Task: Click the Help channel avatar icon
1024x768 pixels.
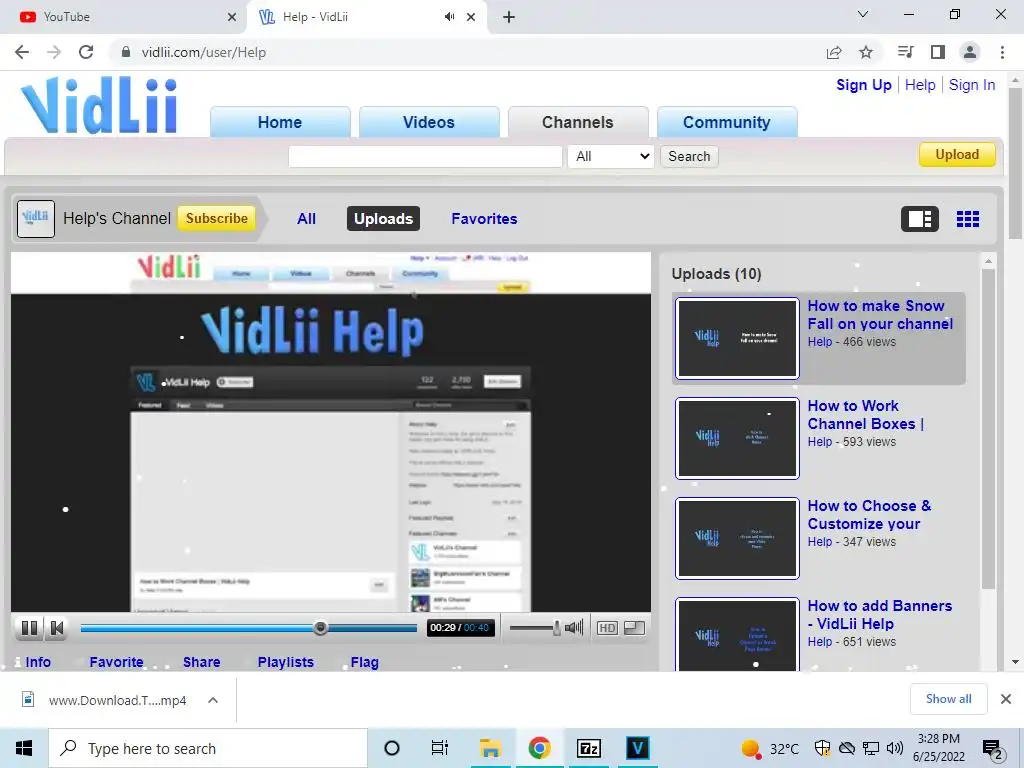Action: [x=36, y=219]
